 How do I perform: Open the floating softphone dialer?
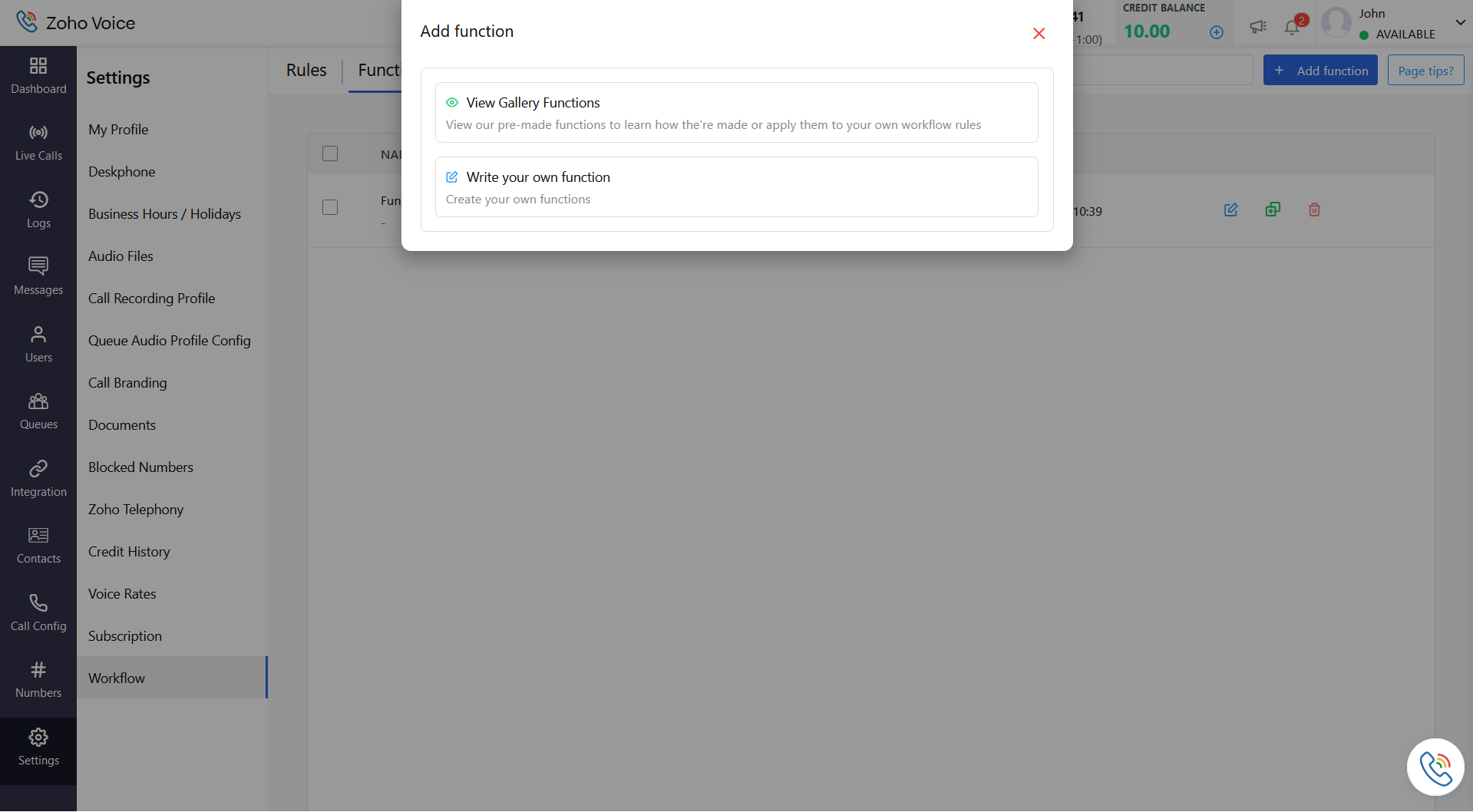tap(1435, 767)
